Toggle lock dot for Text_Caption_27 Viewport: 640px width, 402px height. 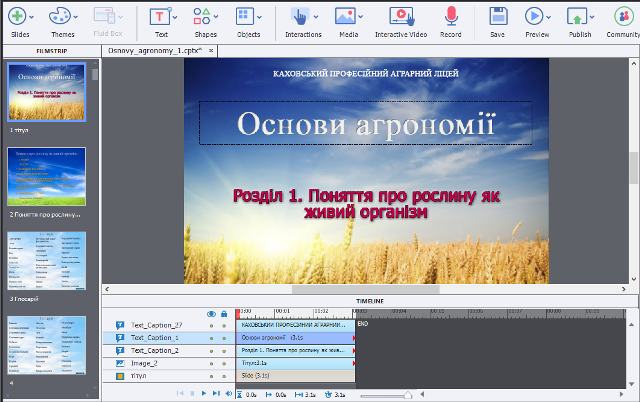pos(224,326)
